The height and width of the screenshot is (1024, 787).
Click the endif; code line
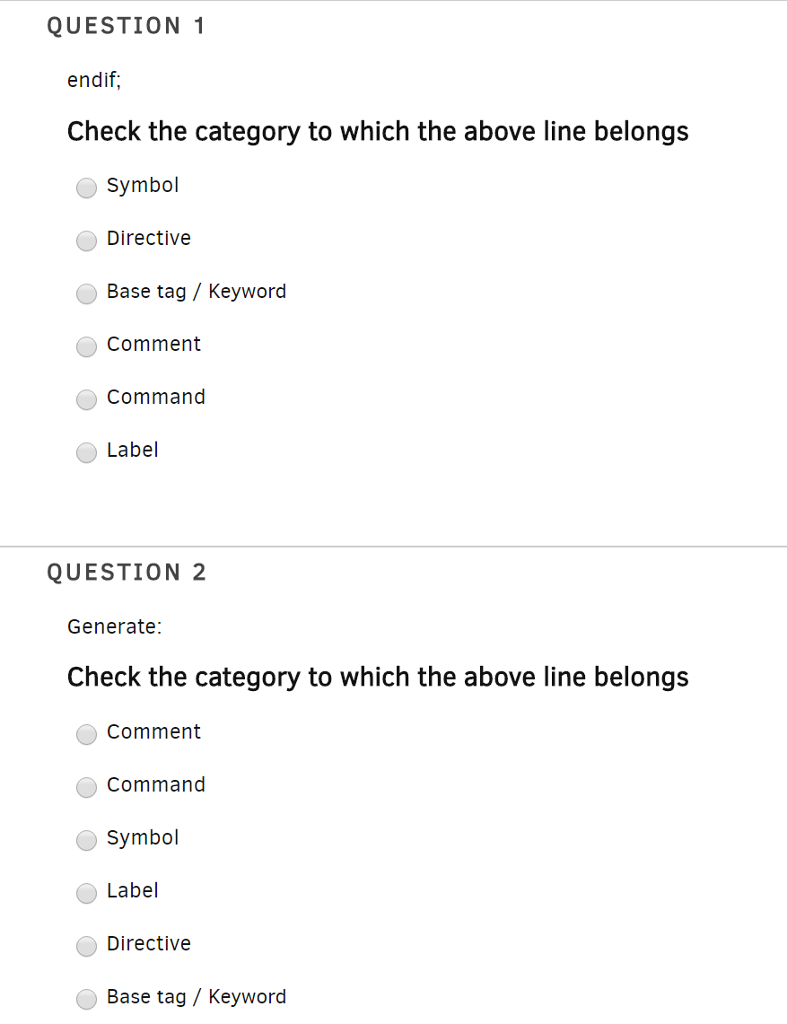(x=93, y=80)
